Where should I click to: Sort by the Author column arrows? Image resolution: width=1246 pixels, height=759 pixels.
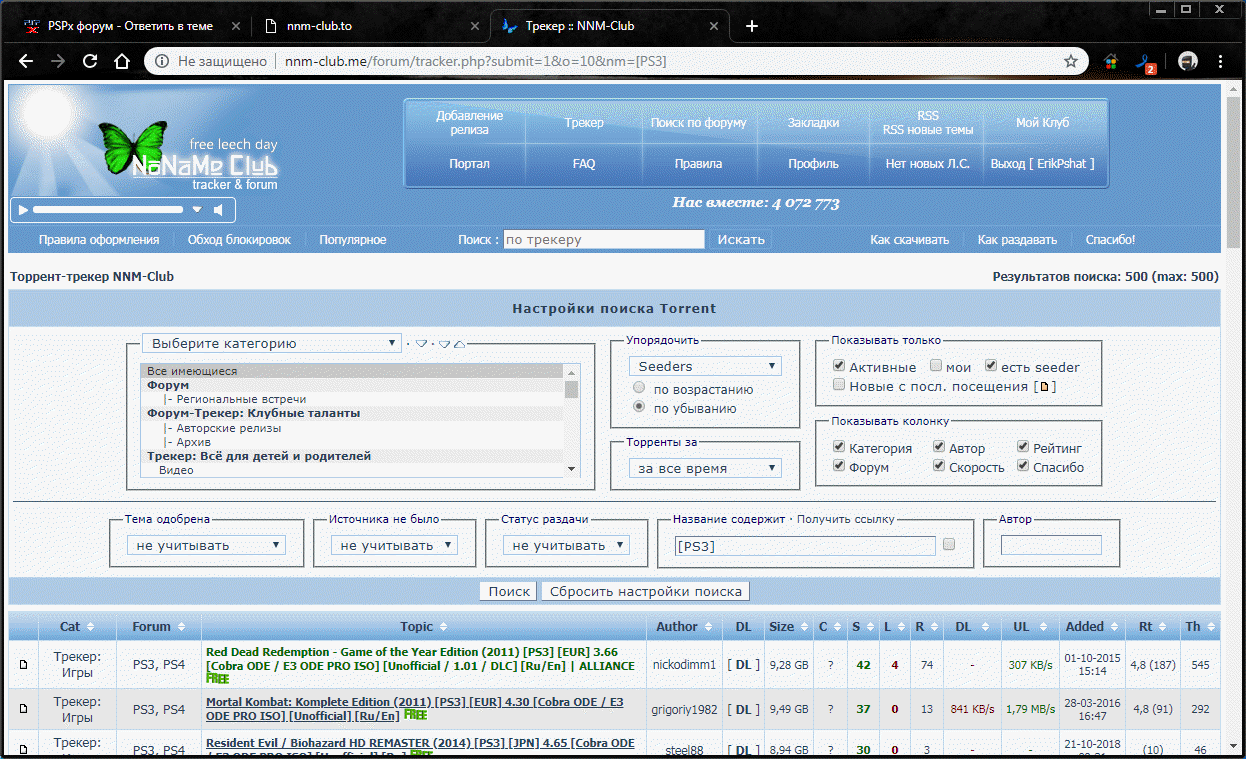(x=707, y=627)
